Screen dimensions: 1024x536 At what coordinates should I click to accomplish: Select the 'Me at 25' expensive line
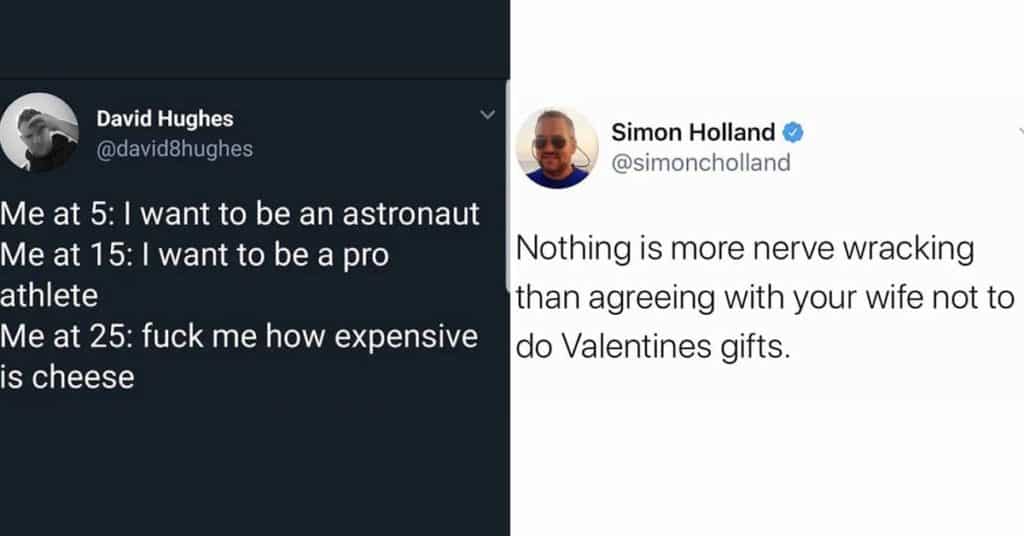click(239, 337)
